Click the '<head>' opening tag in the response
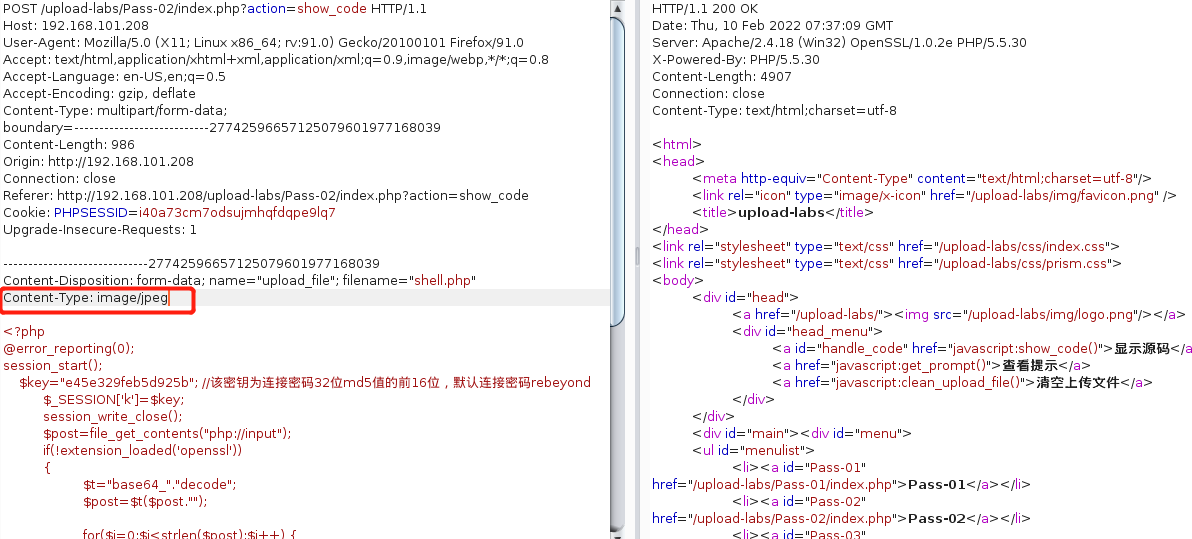This screenshot has width=1192, height=539. [x=678, y=161]
